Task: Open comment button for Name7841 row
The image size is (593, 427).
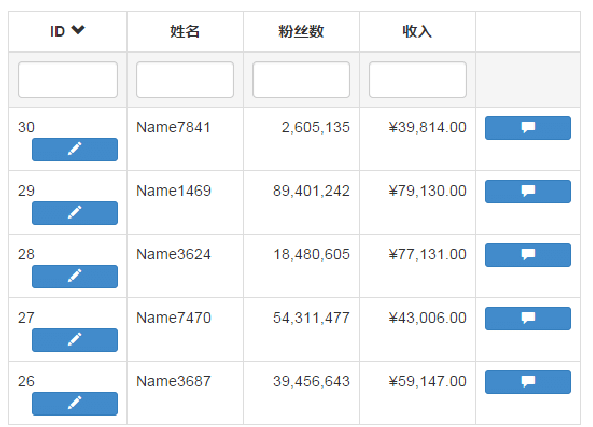Action: point(528,128)
